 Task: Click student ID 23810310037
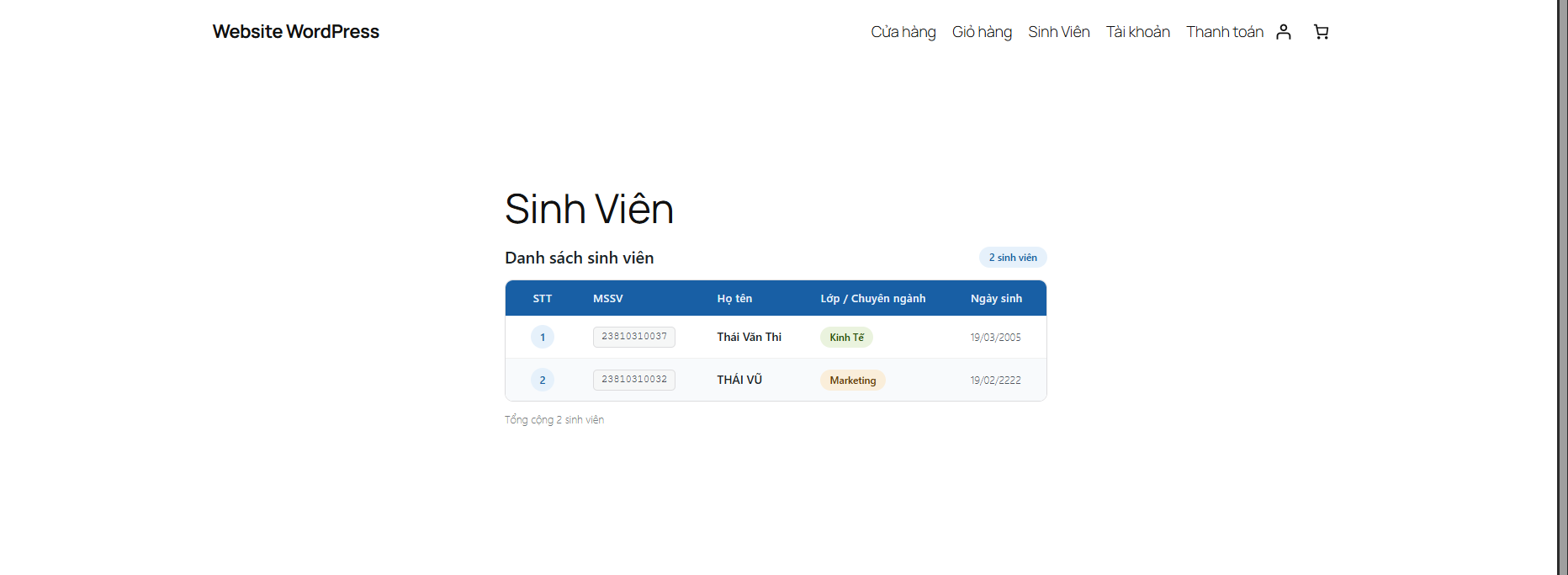coord(634,337)
